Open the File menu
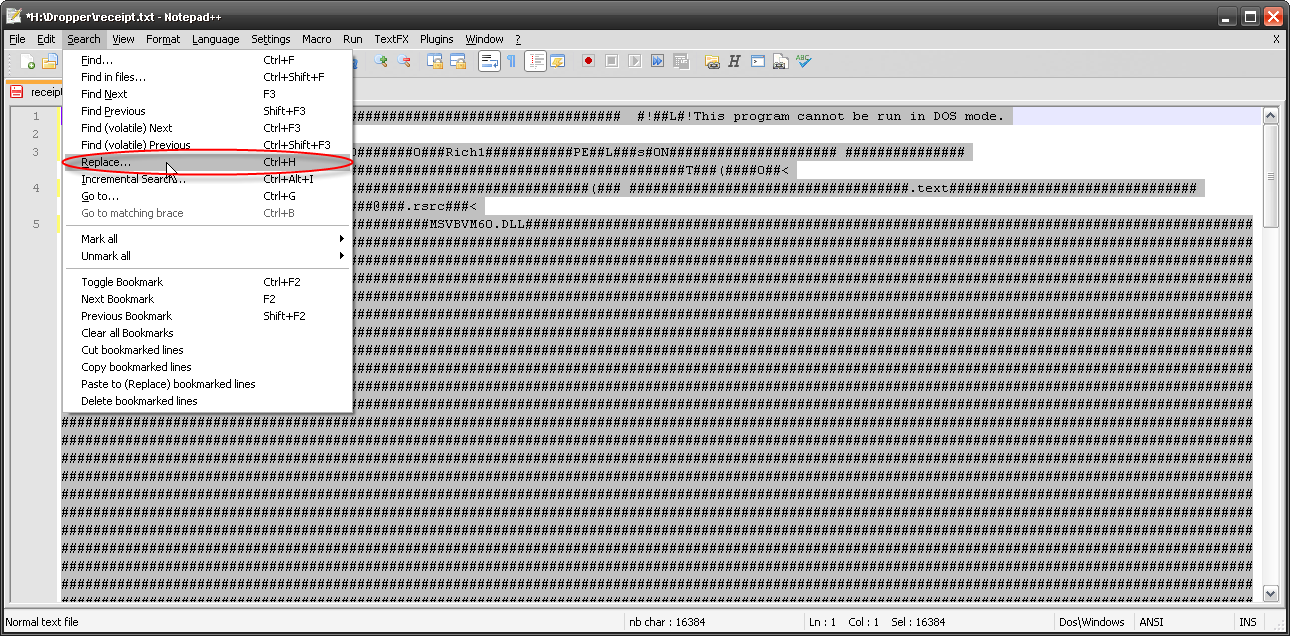Image resolution: width=1290 pixels, height=636 pixels. (x=17, y=39)
